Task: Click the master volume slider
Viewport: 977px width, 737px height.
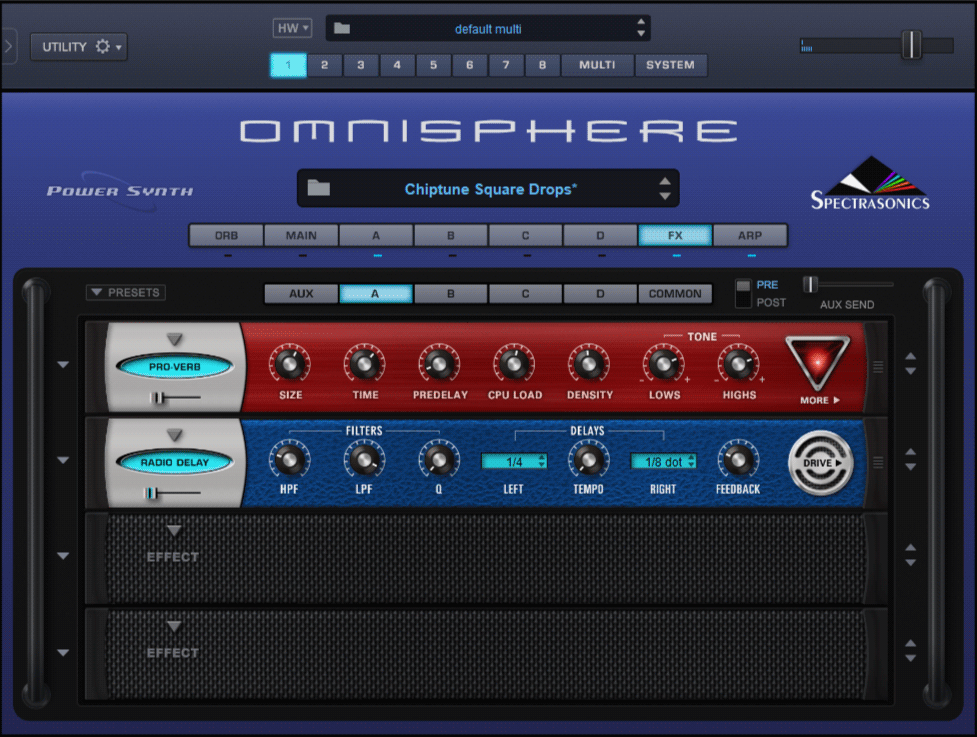Action: 911,45
